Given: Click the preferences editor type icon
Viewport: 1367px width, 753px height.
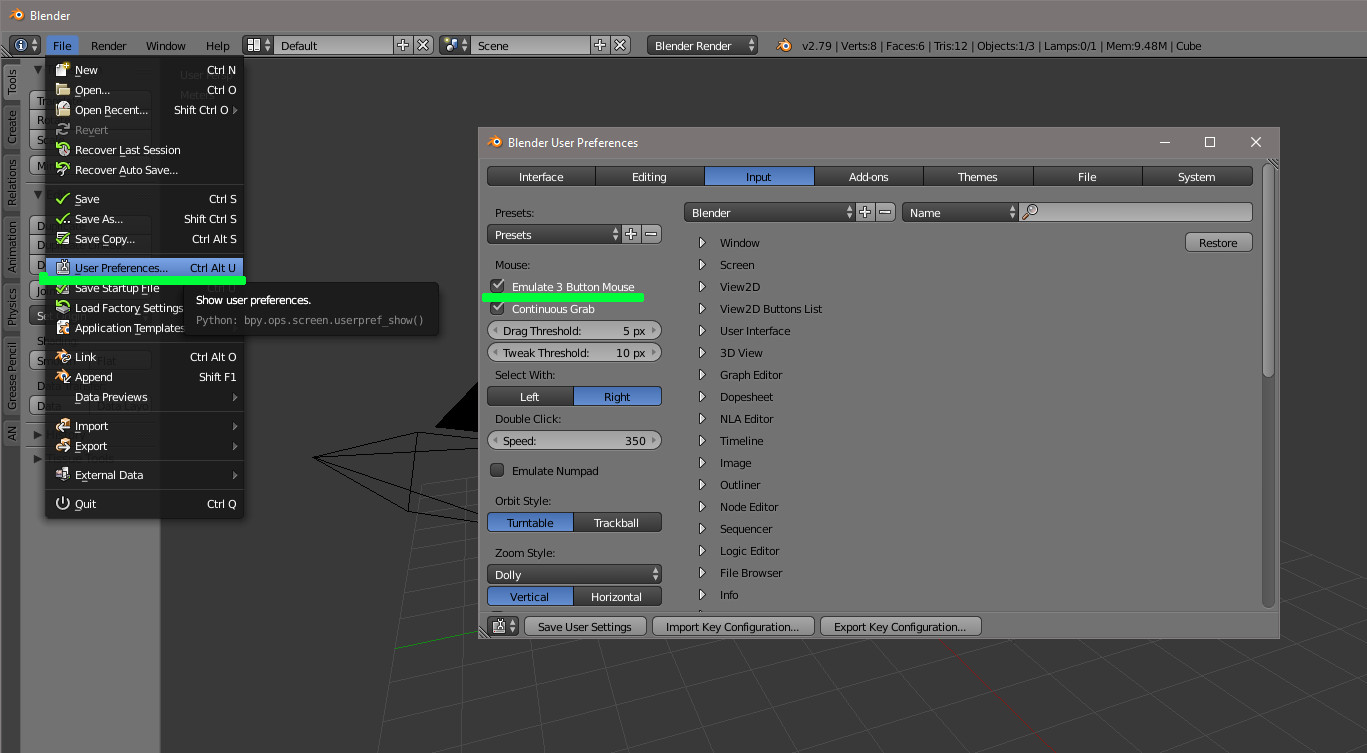Looking at the screenshot, I should (x=503, y=627).
